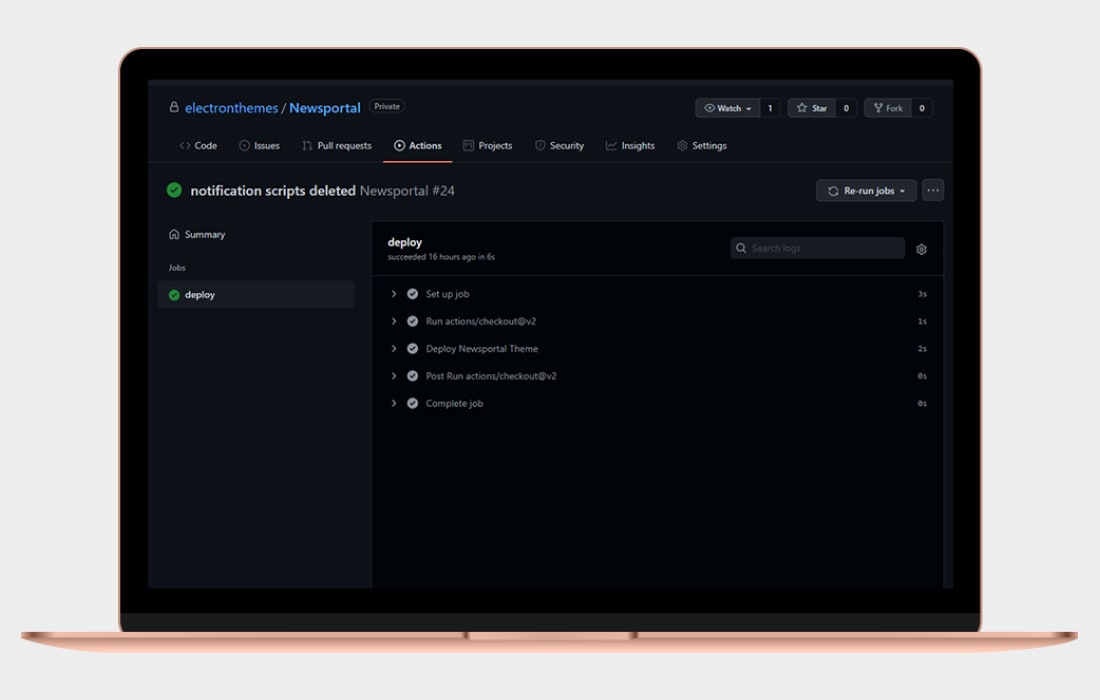
Task: Click Deploy Newsportal Theme check icon
Action: point(412,349)
